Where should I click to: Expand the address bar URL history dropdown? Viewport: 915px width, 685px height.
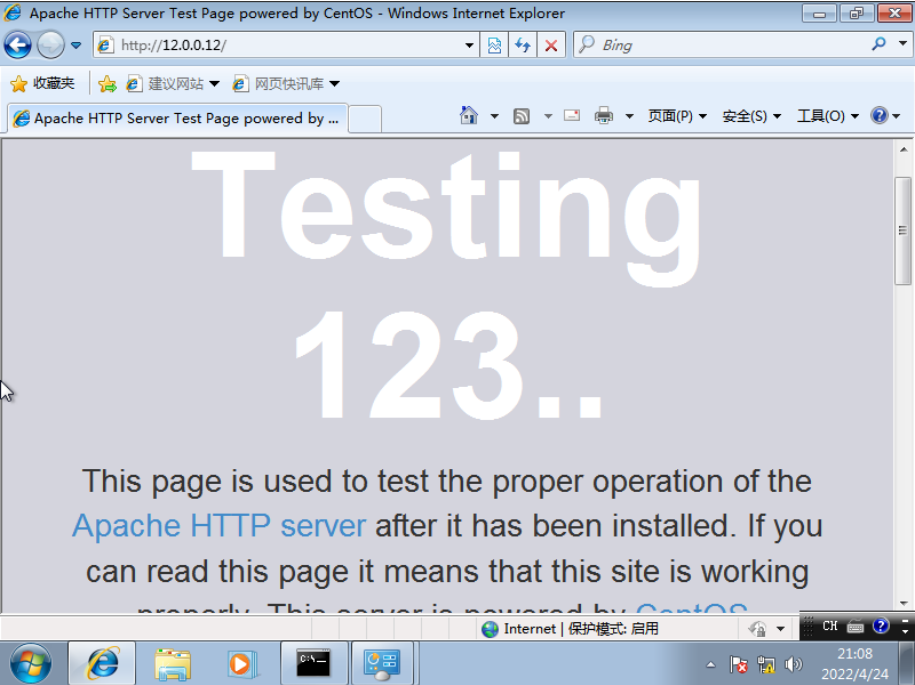pyautogui.click(x=469, y=46)
